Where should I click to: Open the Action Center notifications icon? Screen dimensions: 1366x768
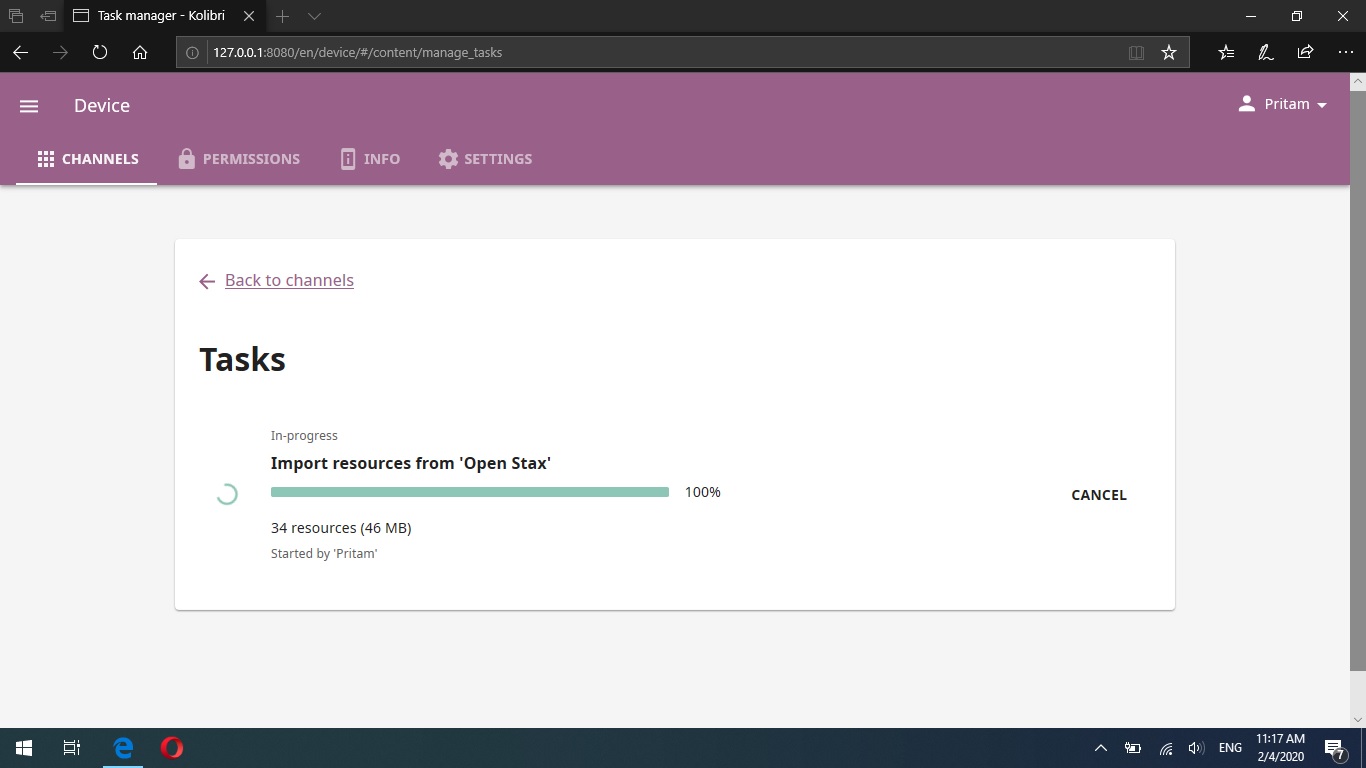(1335, 748)
